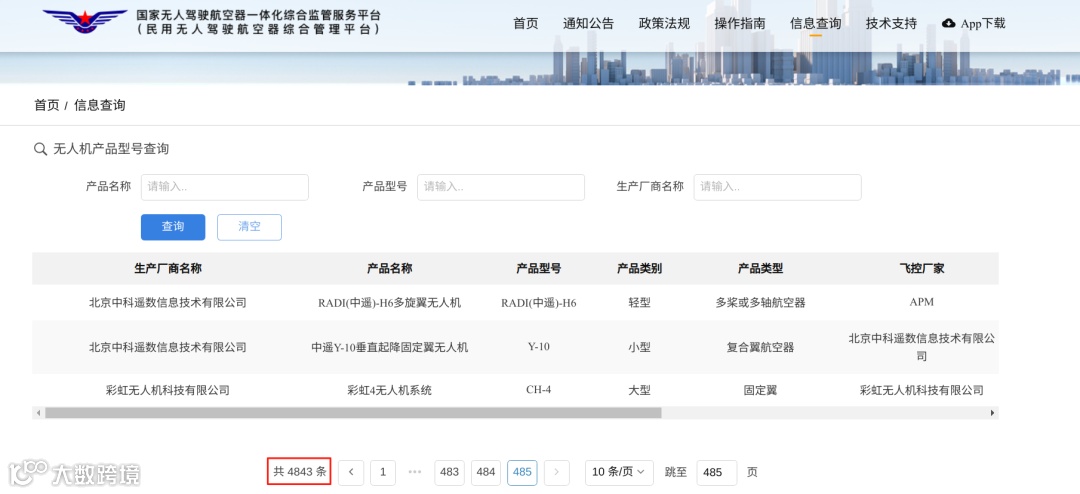Screen dimensions: 1080x494
Task: Click the platform wing logo emblem
Action: (x=85, y=21)
